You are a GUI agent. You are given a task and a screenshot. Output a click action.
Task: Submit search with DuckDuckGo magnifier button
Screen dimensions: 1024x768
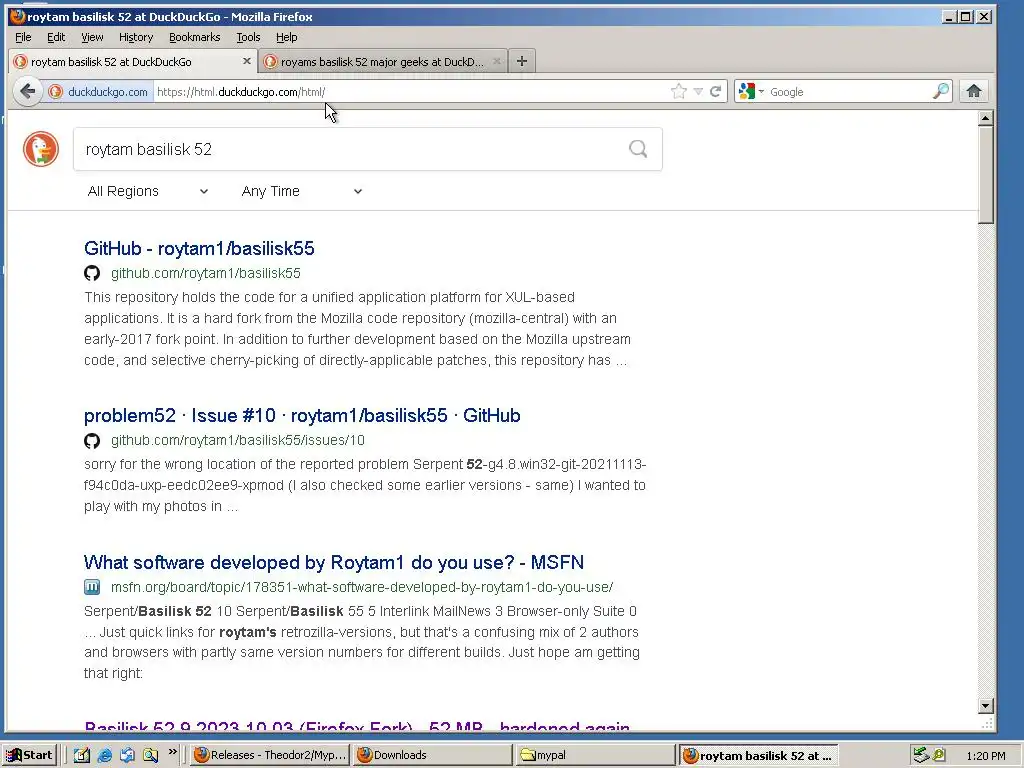(x=638, y=150)
